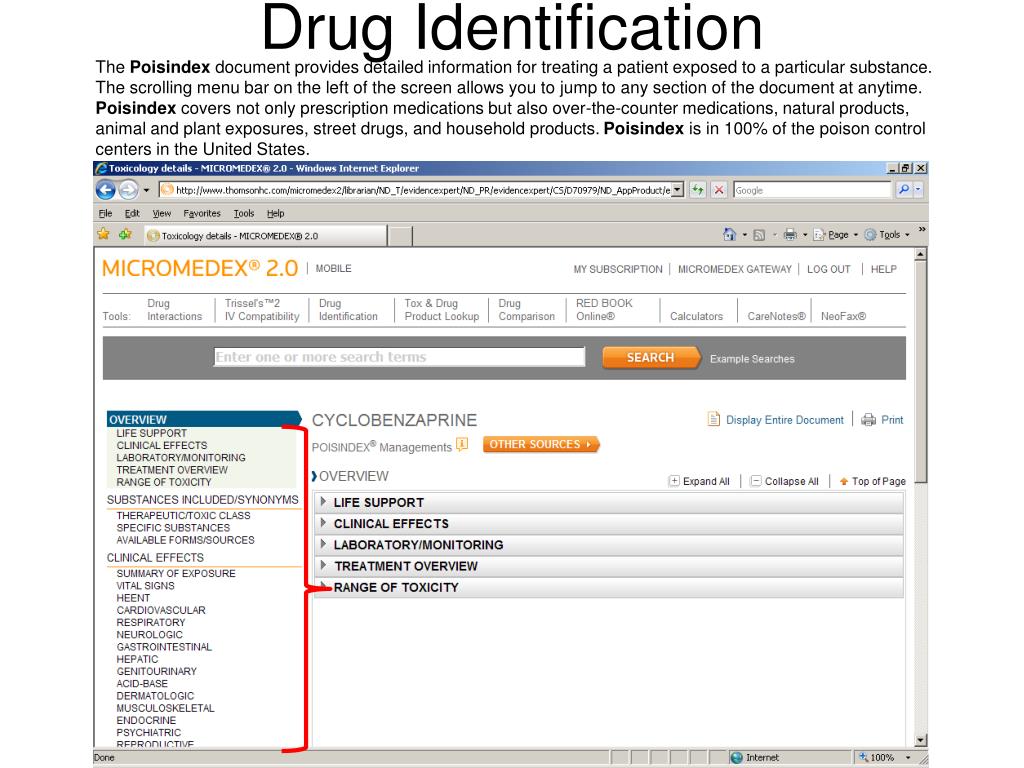Screen dimensions: 1024x768
Task: Click the printer icon in command bar
Action: click(x=790, y=234)
